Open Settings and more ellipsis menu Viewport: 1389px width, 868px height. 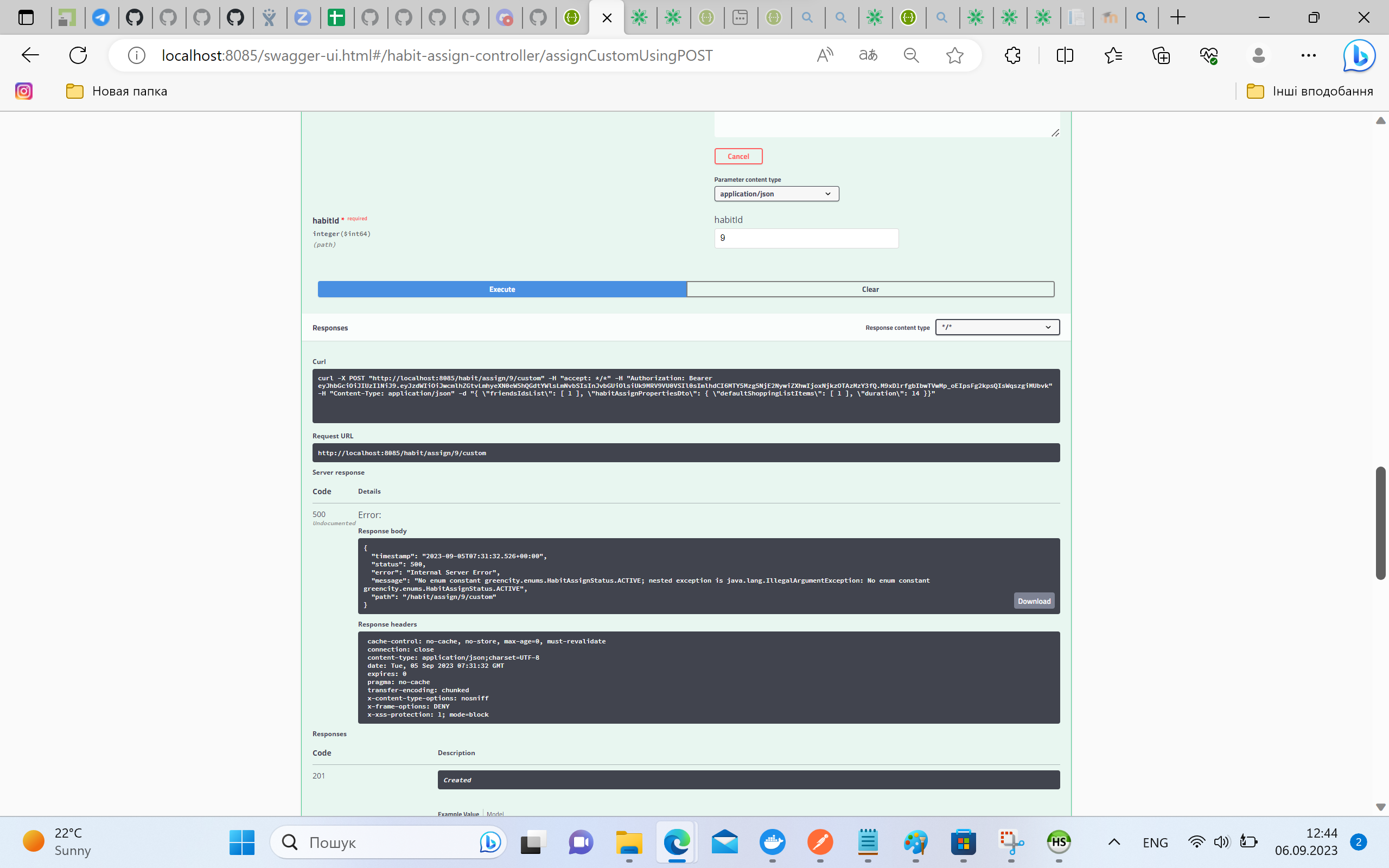tap(1308, 56)
